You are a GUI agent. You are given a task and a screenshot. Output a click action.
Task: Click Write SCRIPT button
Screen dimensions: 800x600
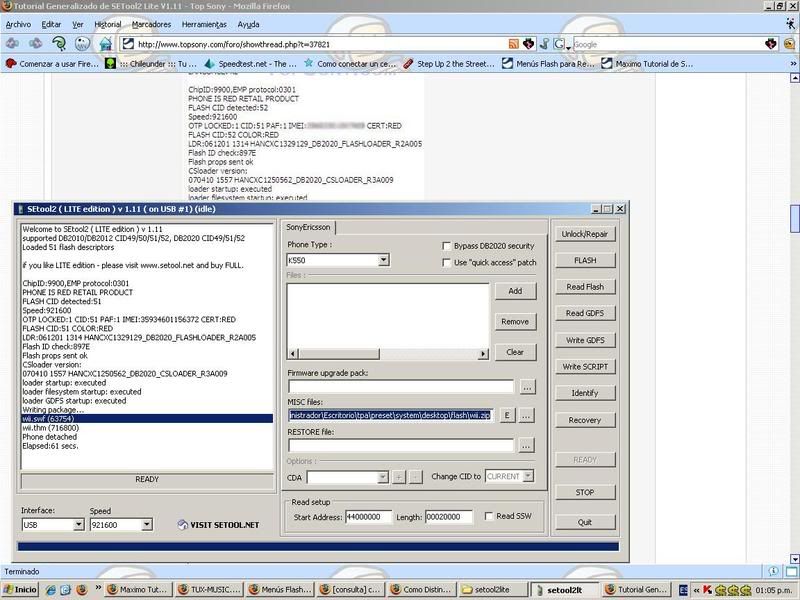(585, 366)
